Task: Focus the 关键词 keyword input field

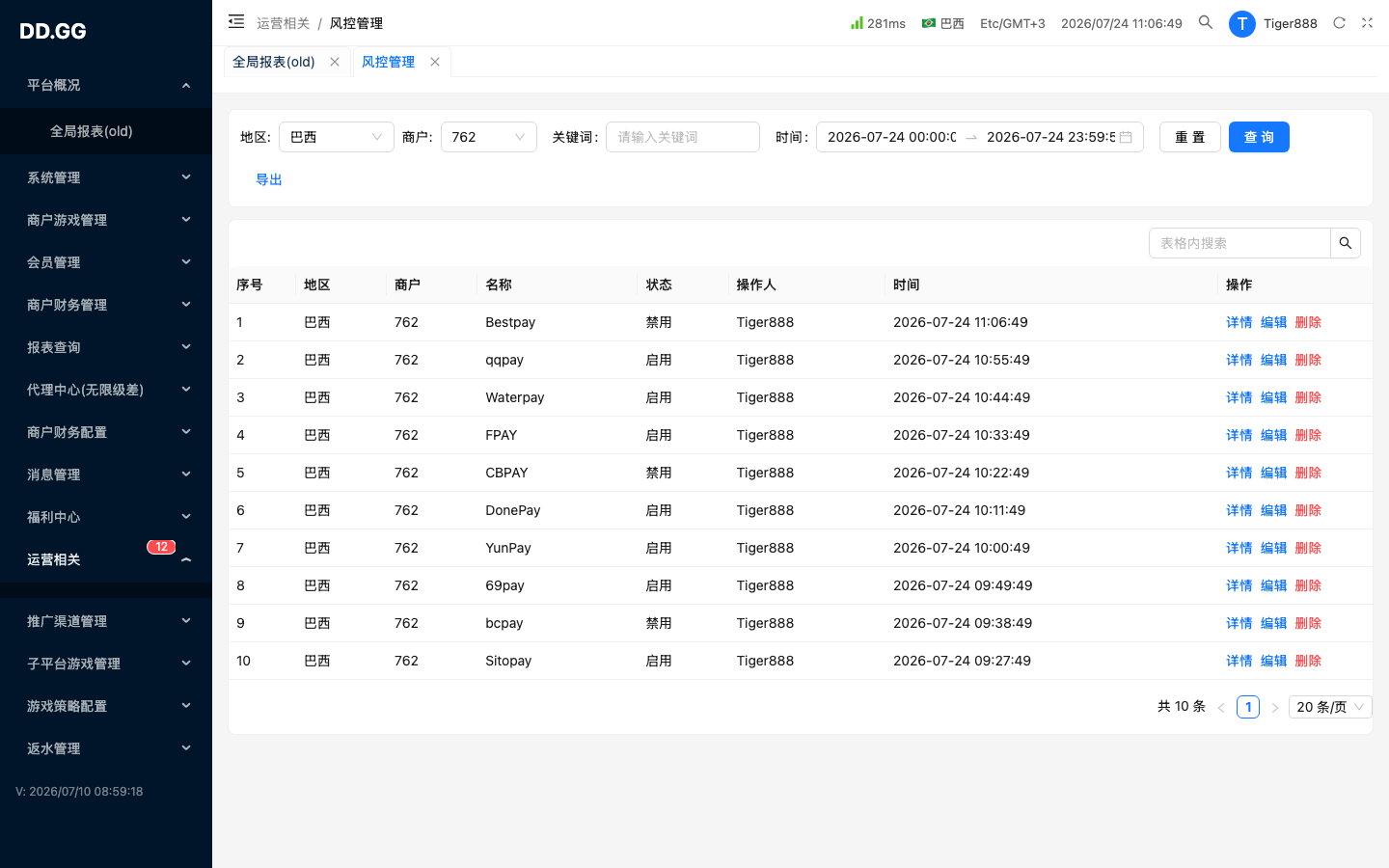Action: (683, 137)
